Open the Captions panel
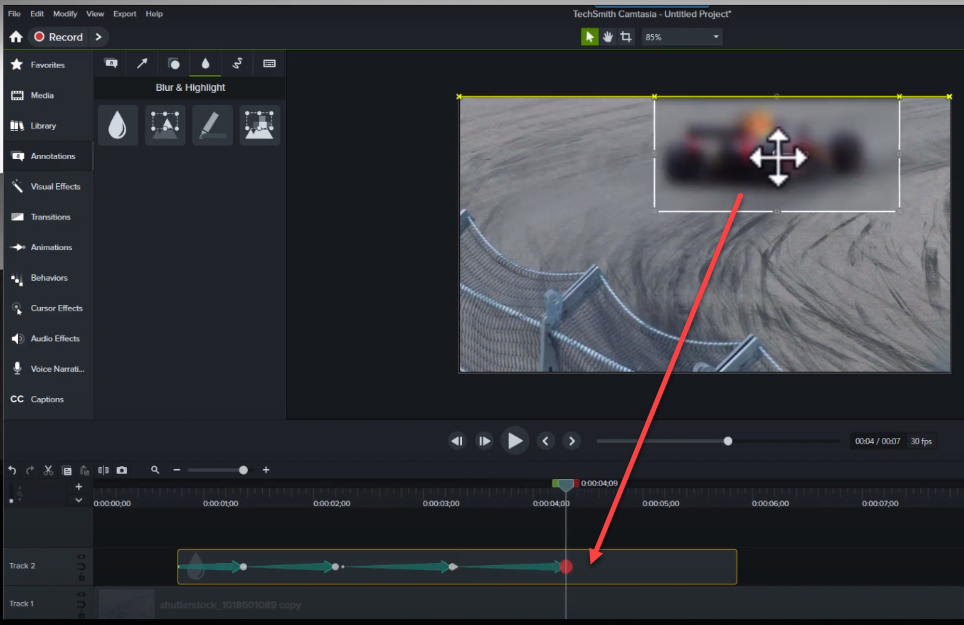 (x=47, y=399)
